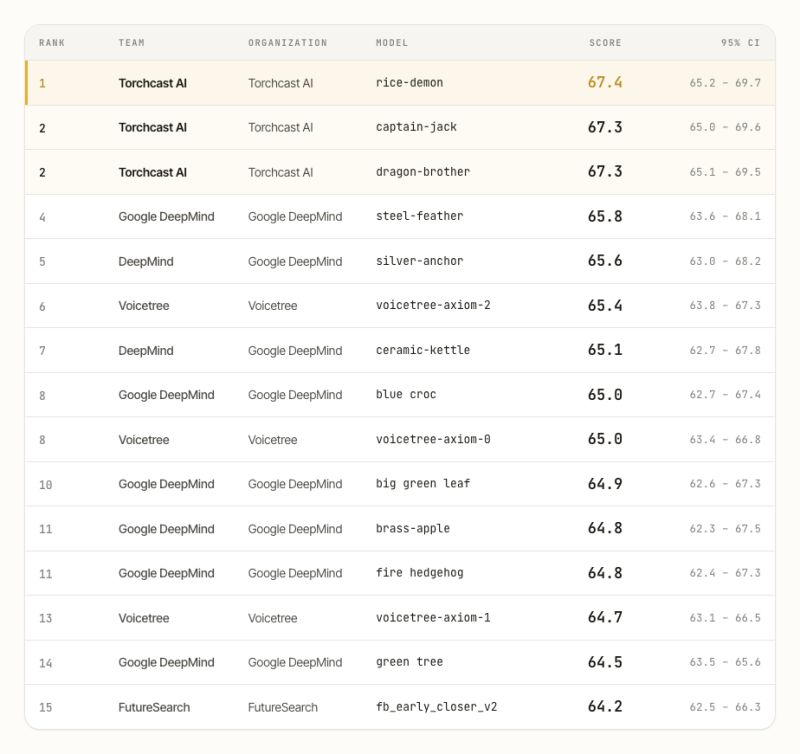800x754 pixels.
Task: Click rank 15 number
Action: 45,708
